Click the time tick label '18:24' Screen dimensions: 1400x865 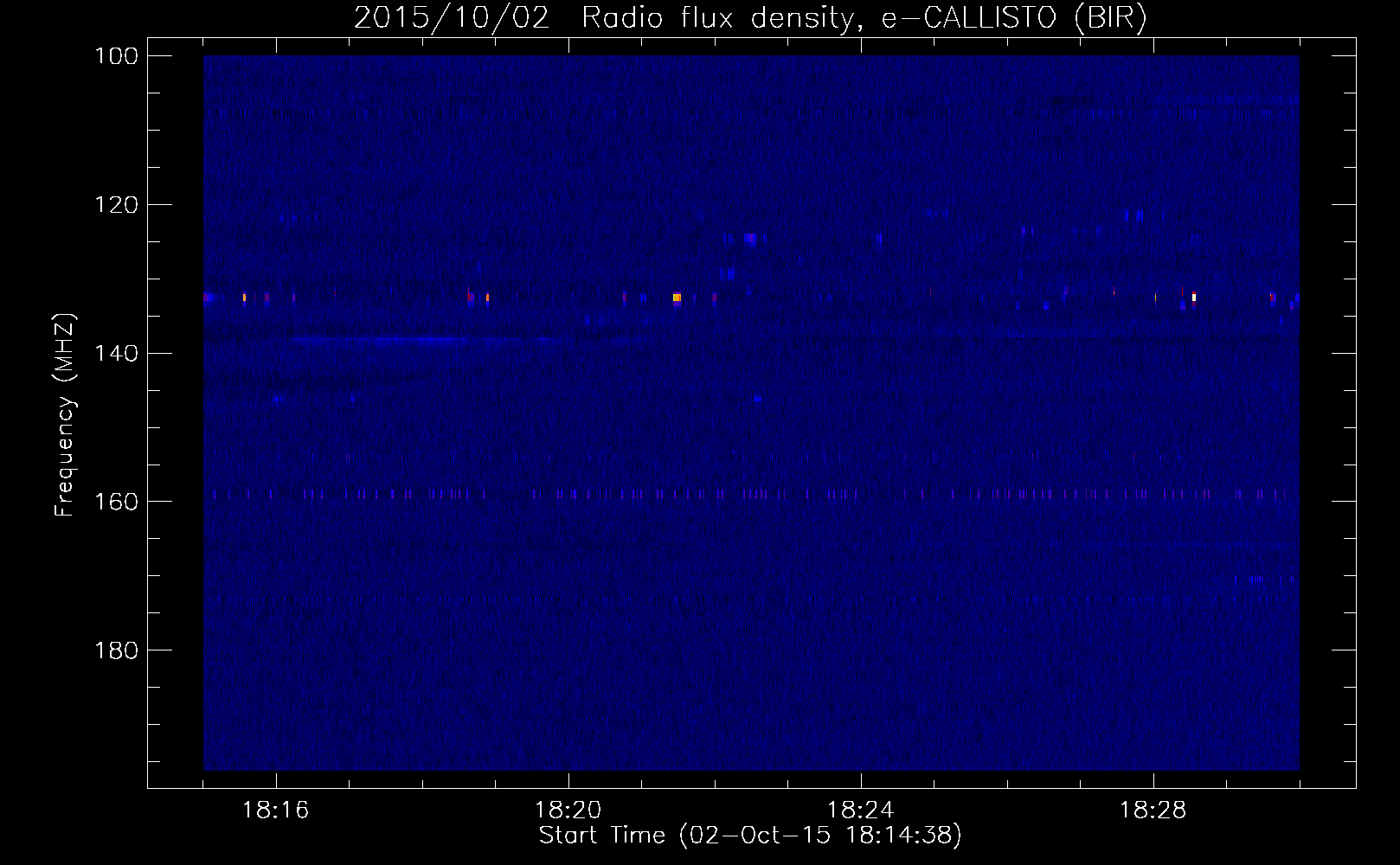[x=861, y=811]
